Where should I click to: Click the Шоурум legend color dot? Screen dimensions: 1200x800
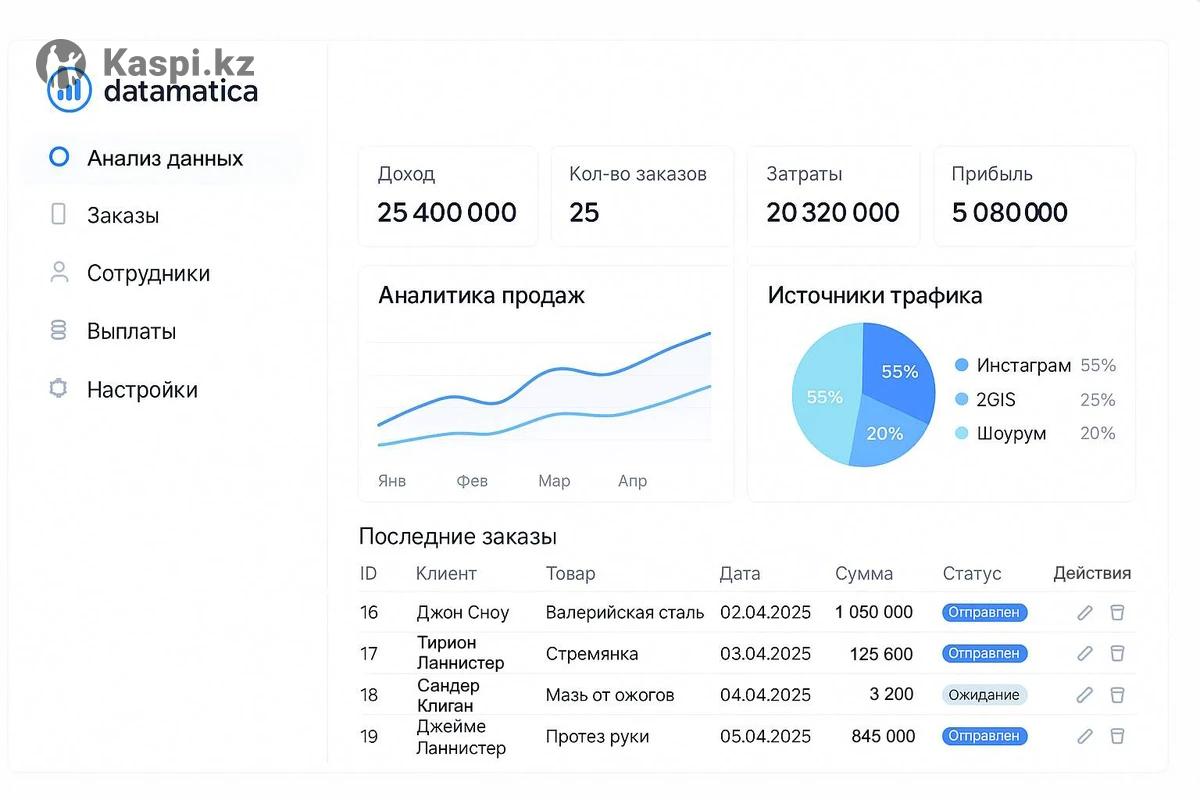tap(962, 433)
